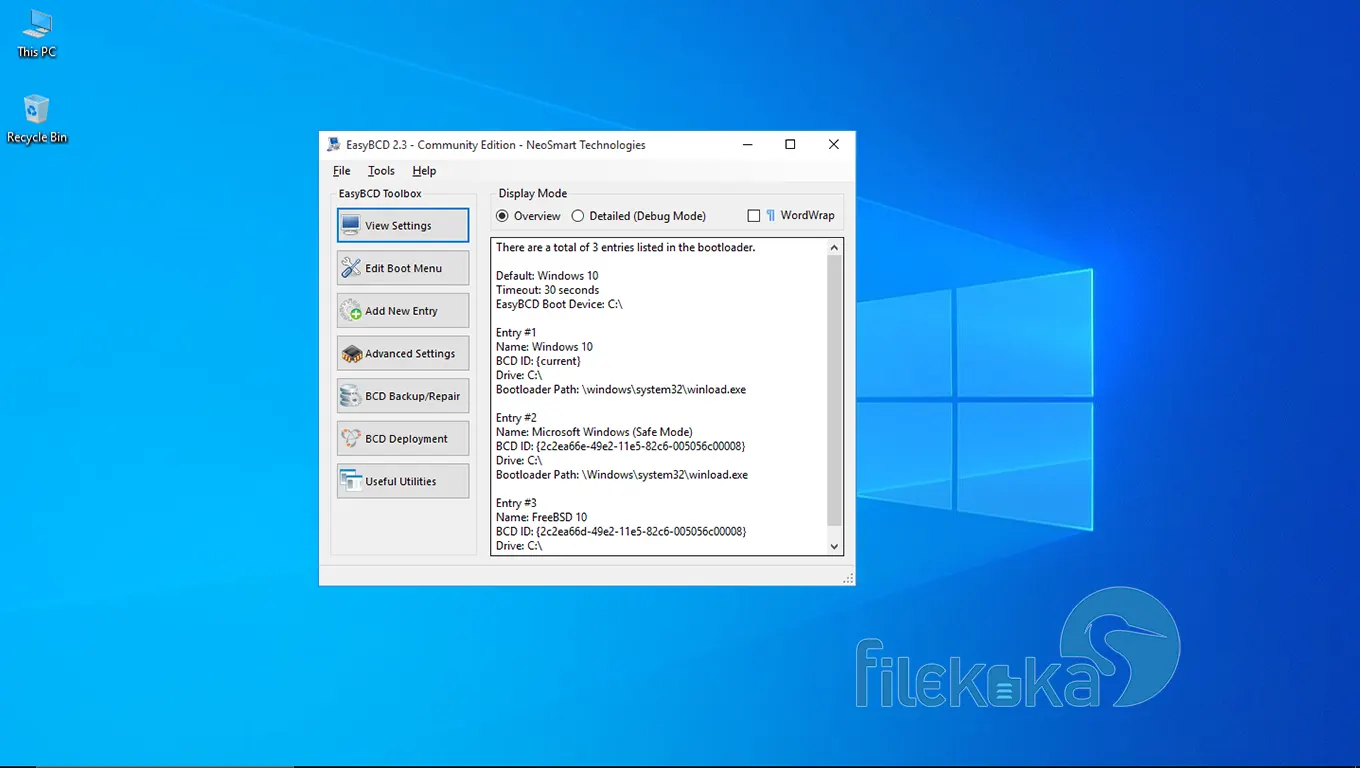The image size is (1360, 768).
Task: Click the window resize grip
Action: tap(848, 578)
